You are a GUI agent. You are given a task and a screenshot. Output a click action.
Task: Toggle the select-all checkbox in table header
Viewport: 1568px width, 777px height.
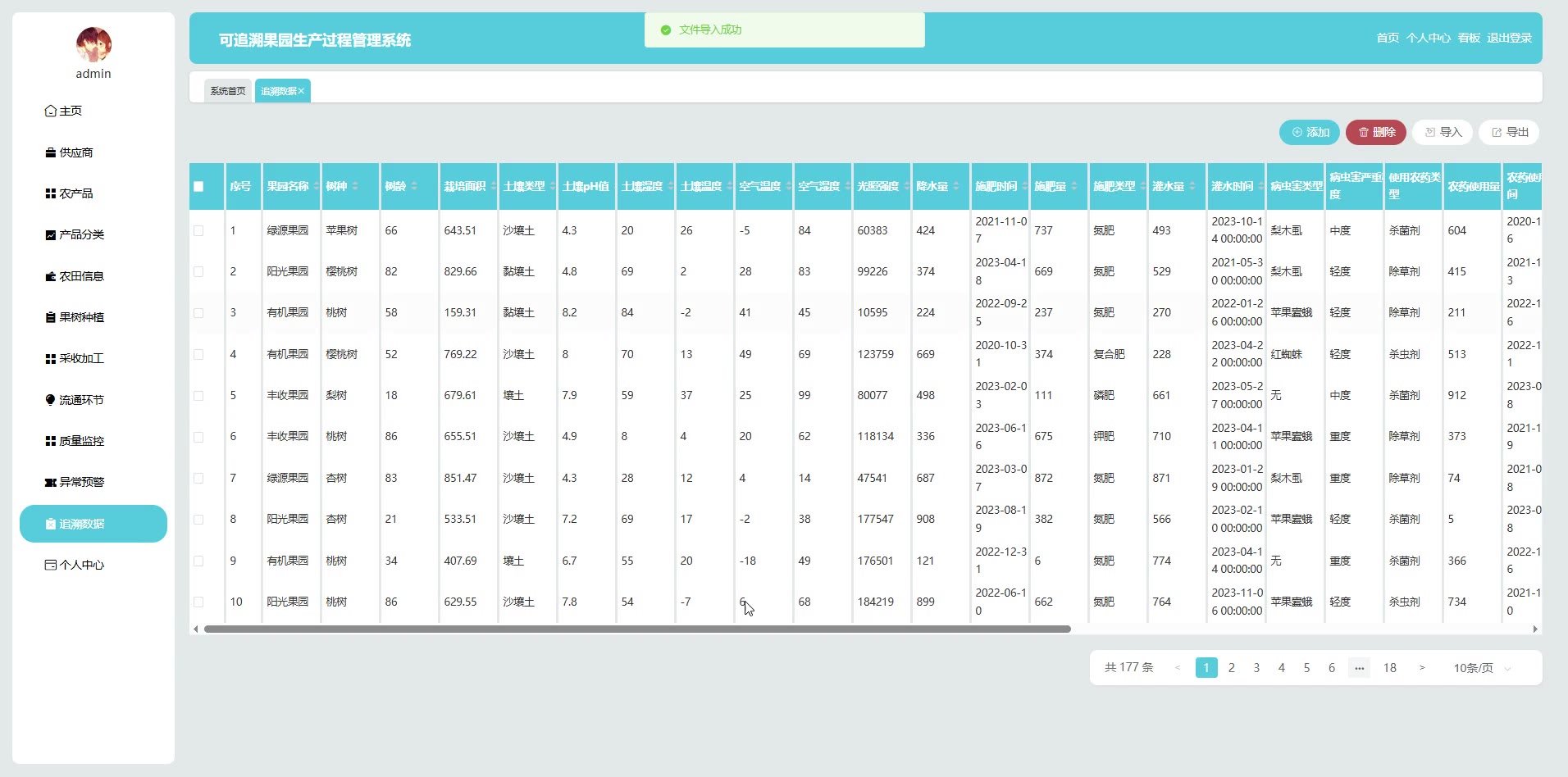(198, 186)
